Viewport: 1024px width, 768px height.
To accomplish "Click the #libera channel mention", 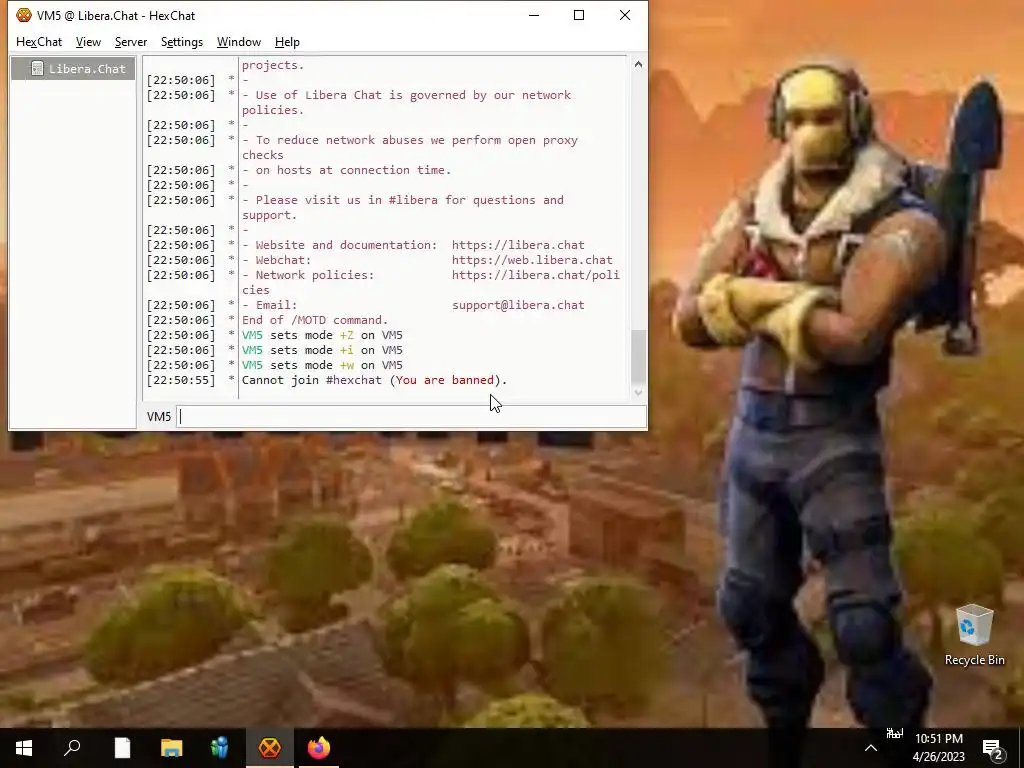I will (x=413, y=200).
